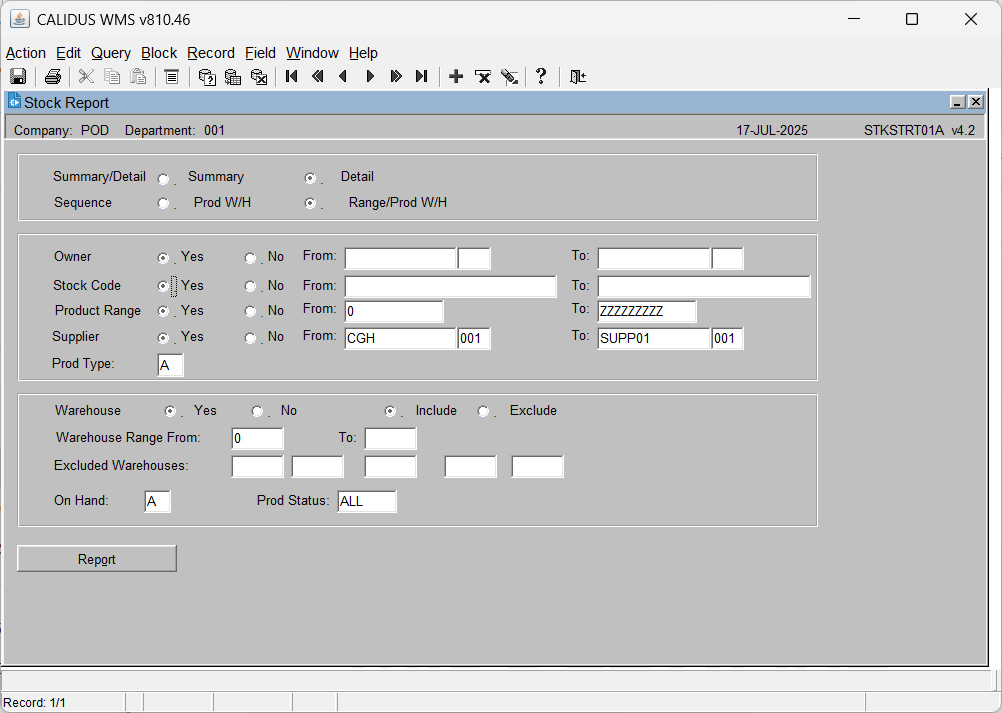Click the Report button
This screenshot has height=713, width=1002.
coord(96,559)
